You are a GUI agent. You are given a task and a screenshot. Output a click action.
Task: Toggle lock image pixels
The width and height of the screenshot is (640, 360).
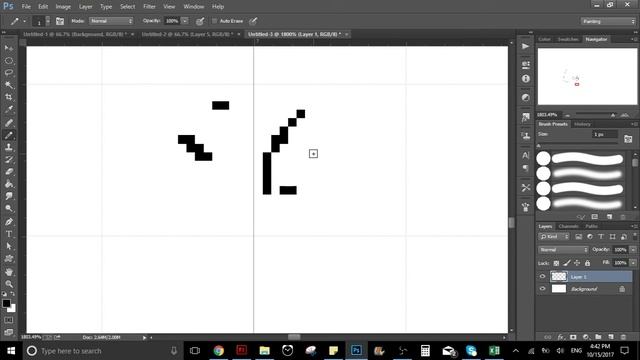(567, 263)
